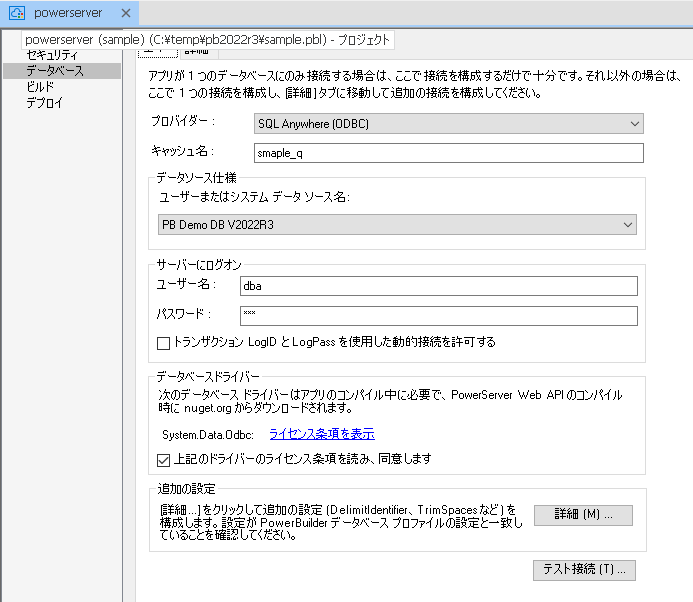Click the データソース仕様 group heading
Viewport: 693px width, 602px height.
[x=196, y=178]
